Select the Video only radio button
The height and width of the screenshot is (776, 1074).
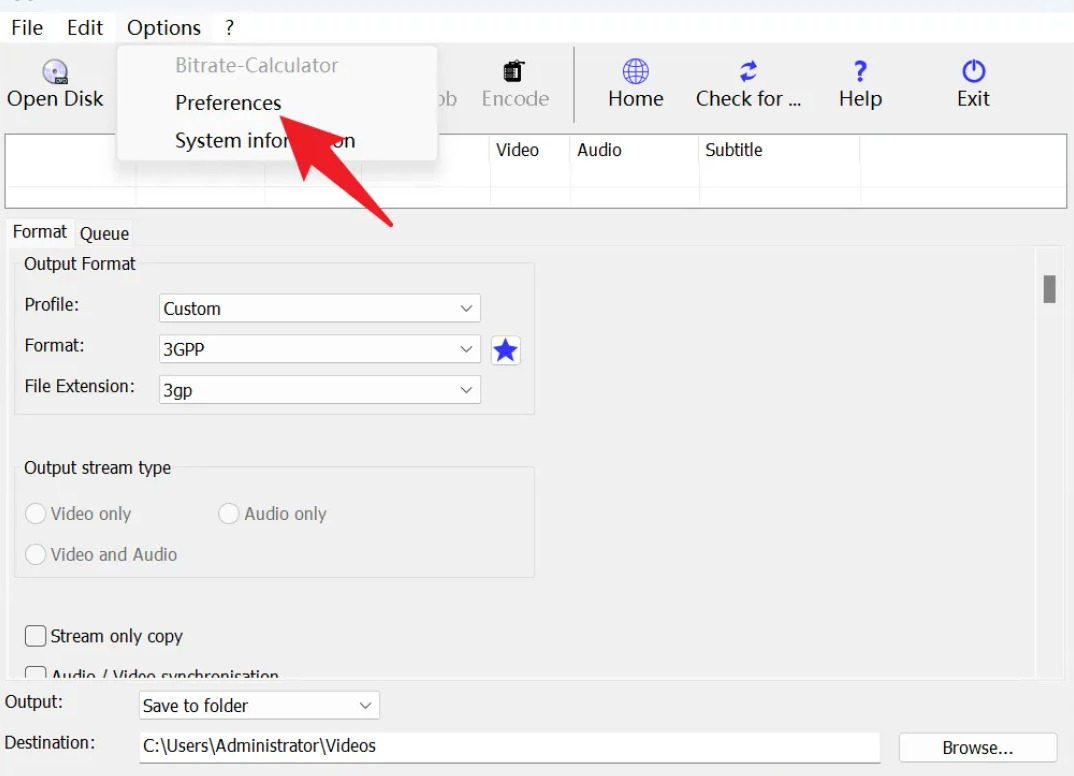[x=36, y=514]
